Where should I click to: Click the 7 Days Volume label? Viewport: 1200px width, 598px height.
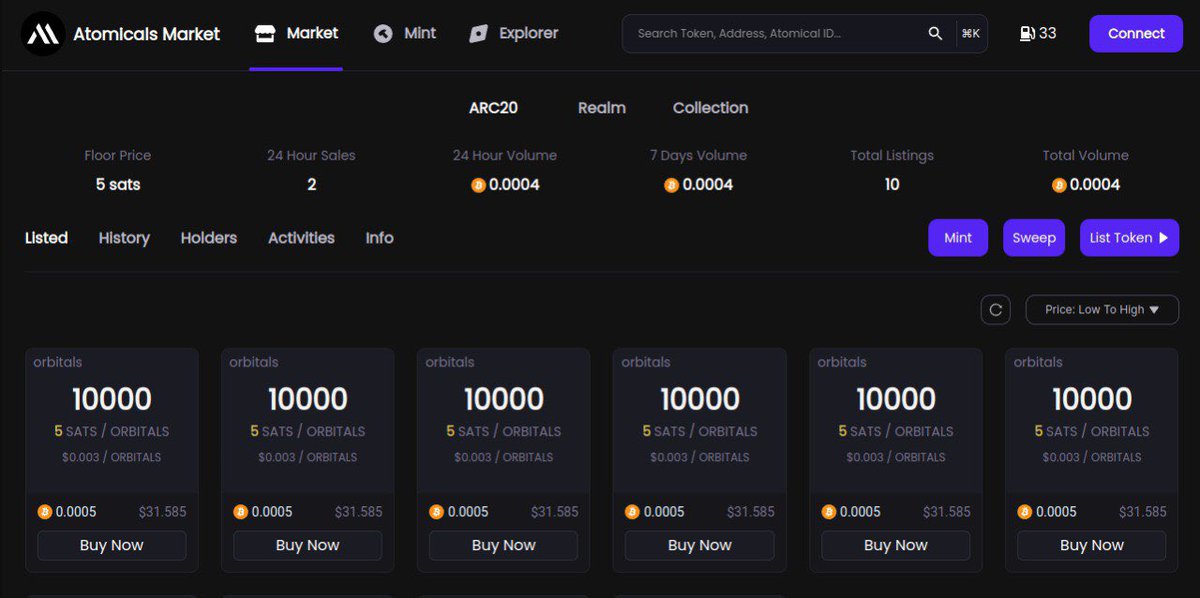coord(698,156)
